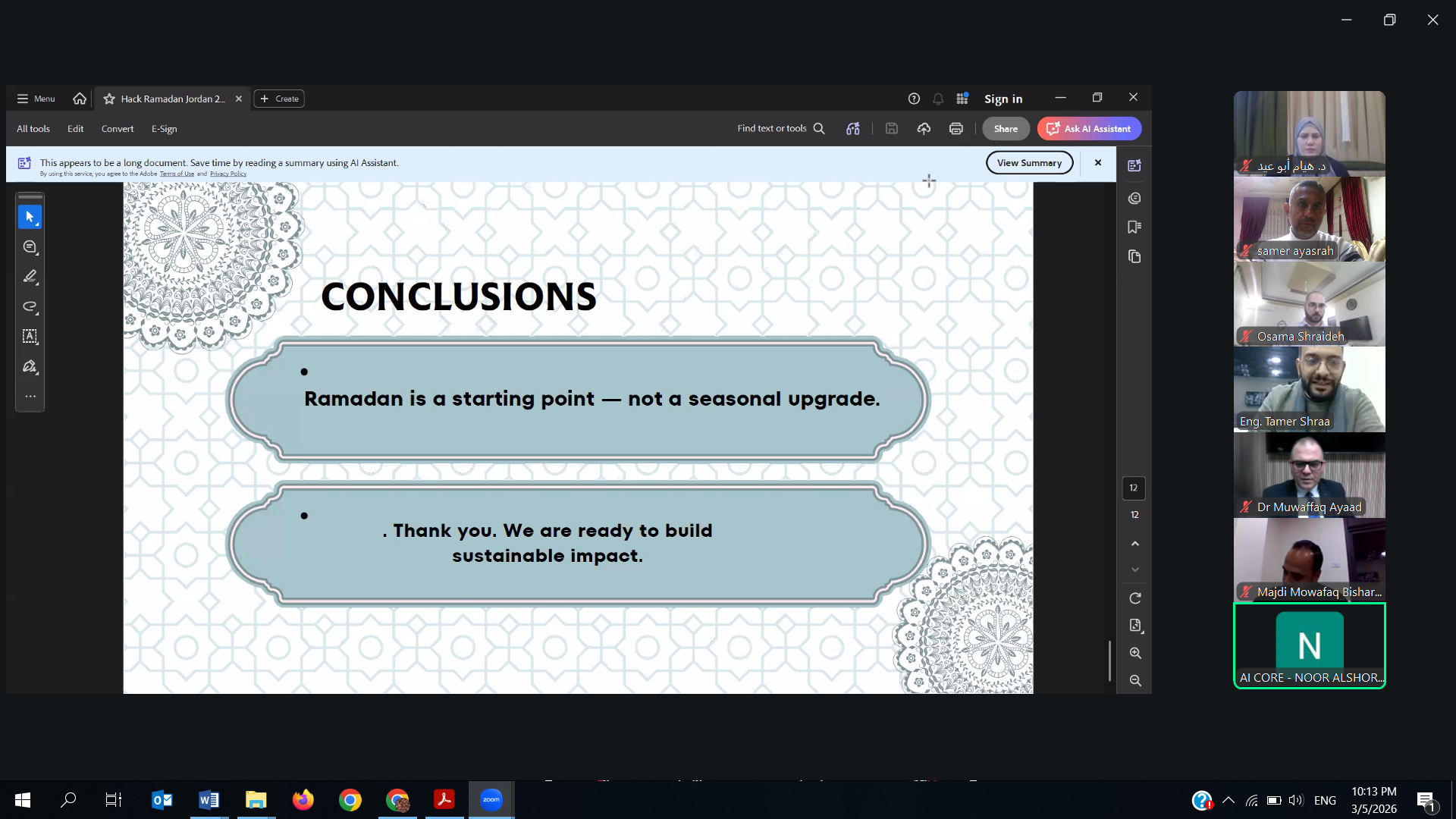Expand more tools with three dots
1456x819 pixels.
point(30,396)
